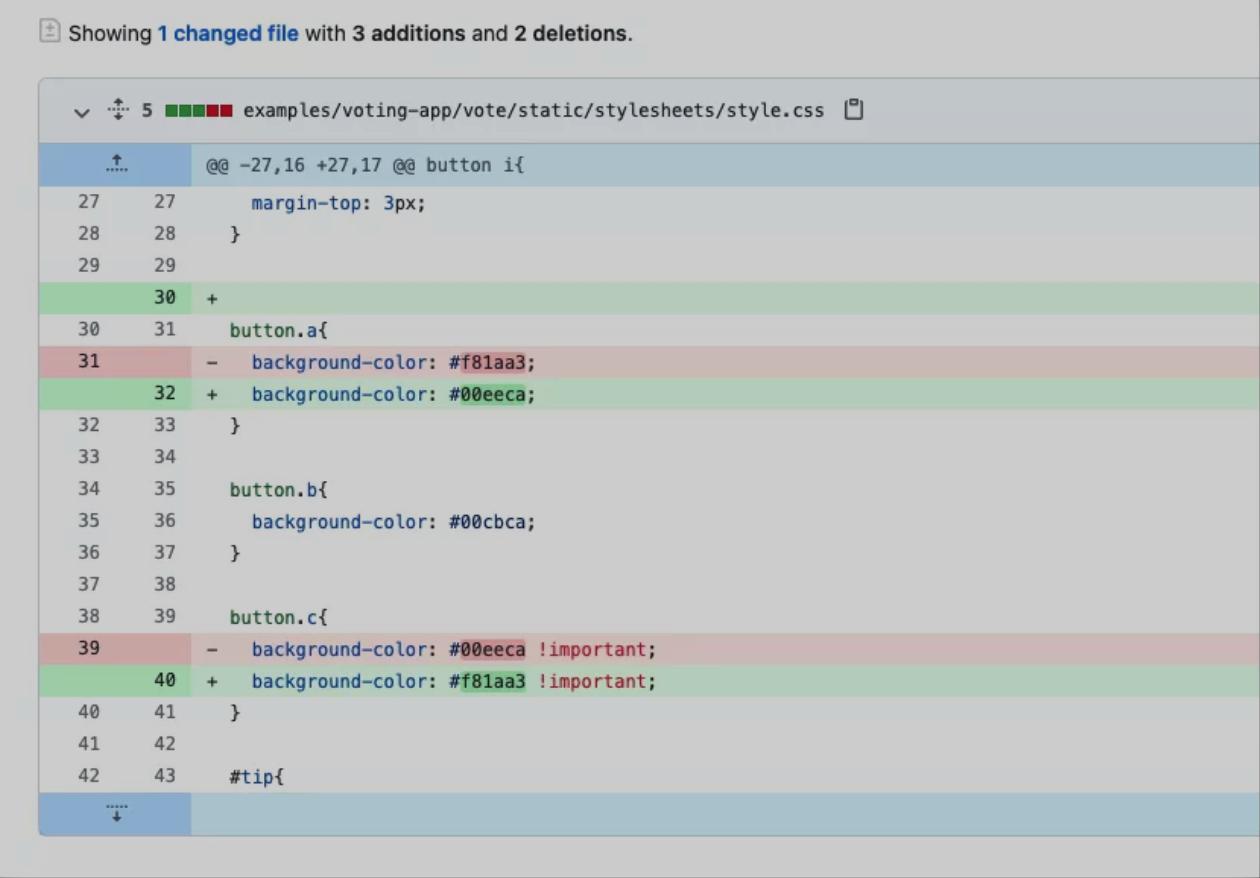The width and height of the screenshot is (1260, 878).
Task: Copy the style.css file path
Action: [x=853, y=110]
